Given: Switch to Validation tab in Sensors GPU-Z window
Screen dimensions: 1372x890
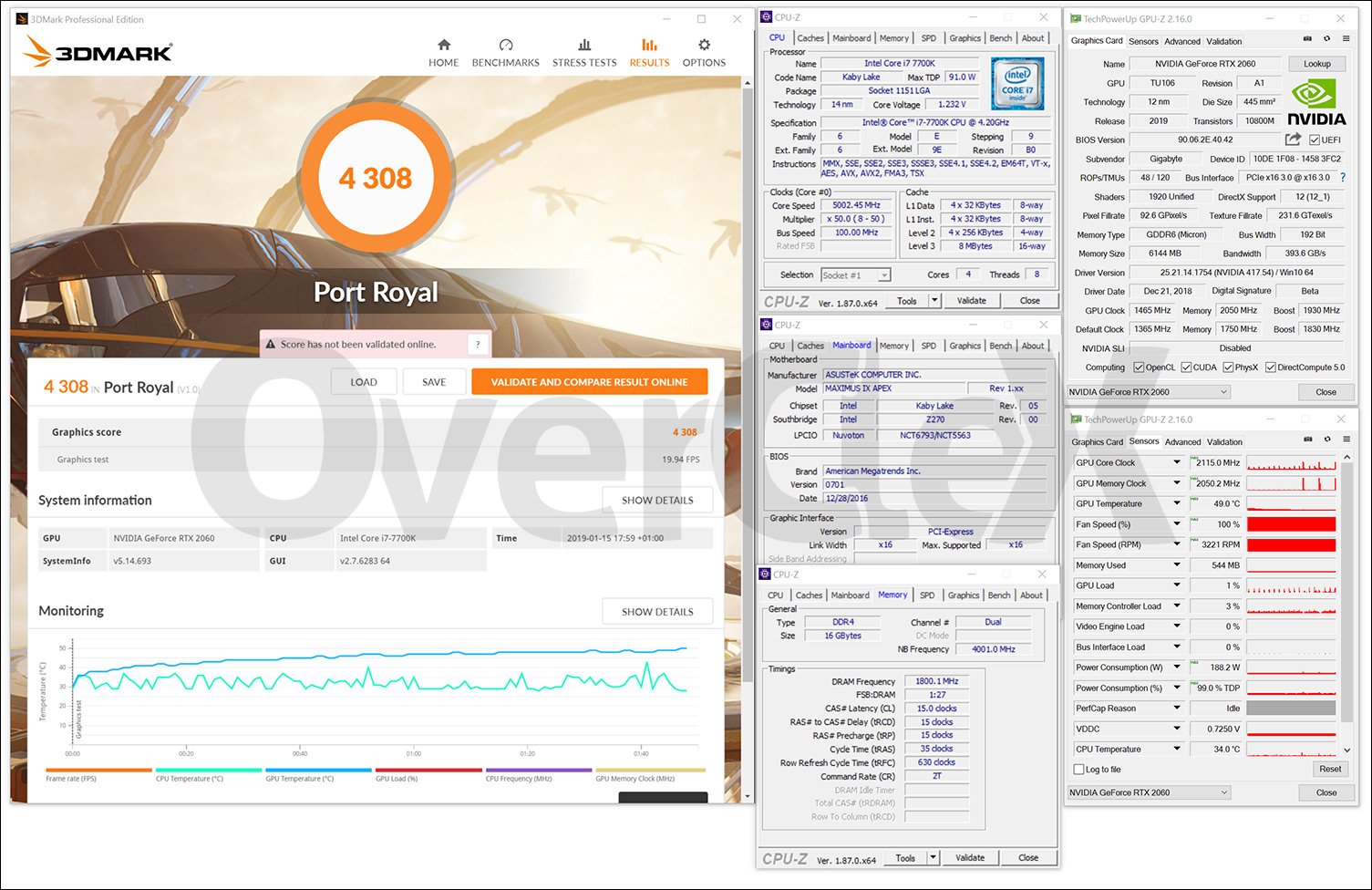Looking at the screenshot, I should pyautogui.click(x=1224, y=441).
